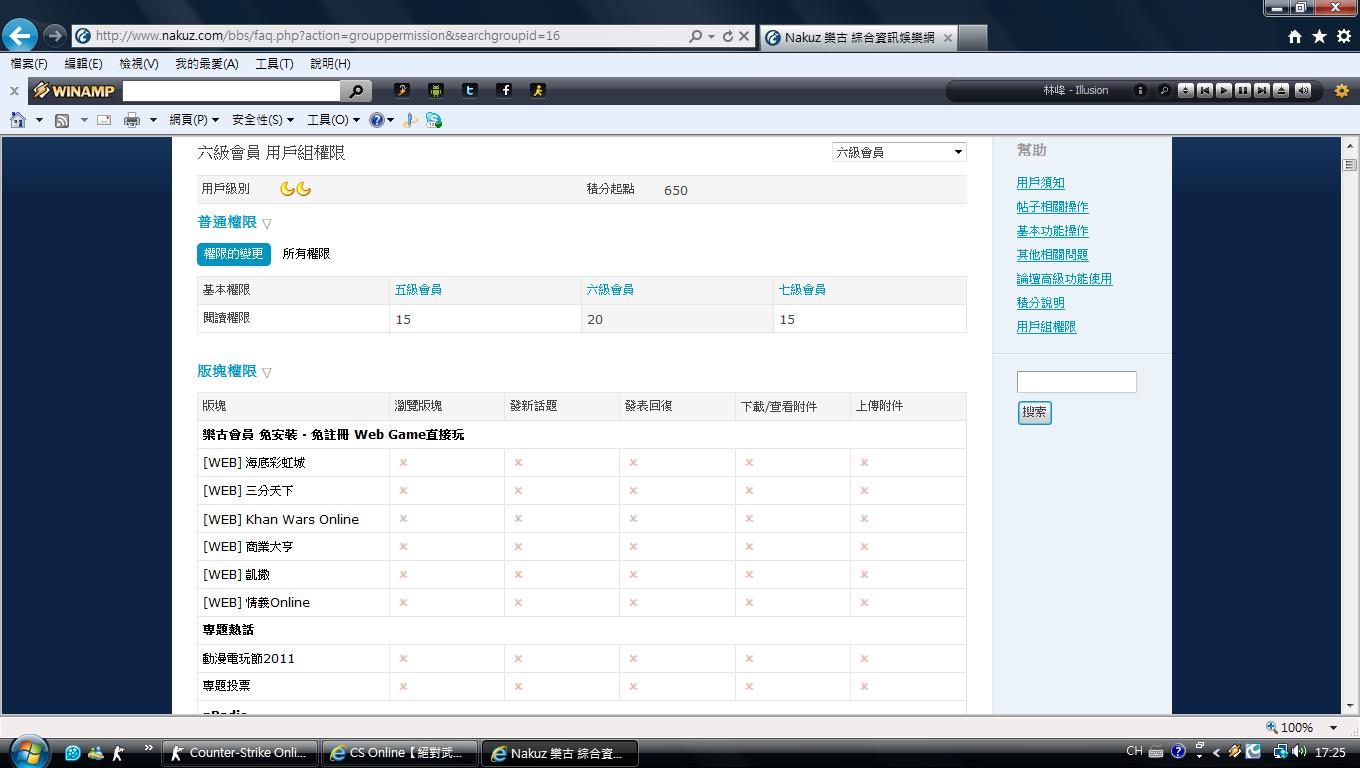
Task: Click the printer icon in command bar
Action: click(131, 120)
